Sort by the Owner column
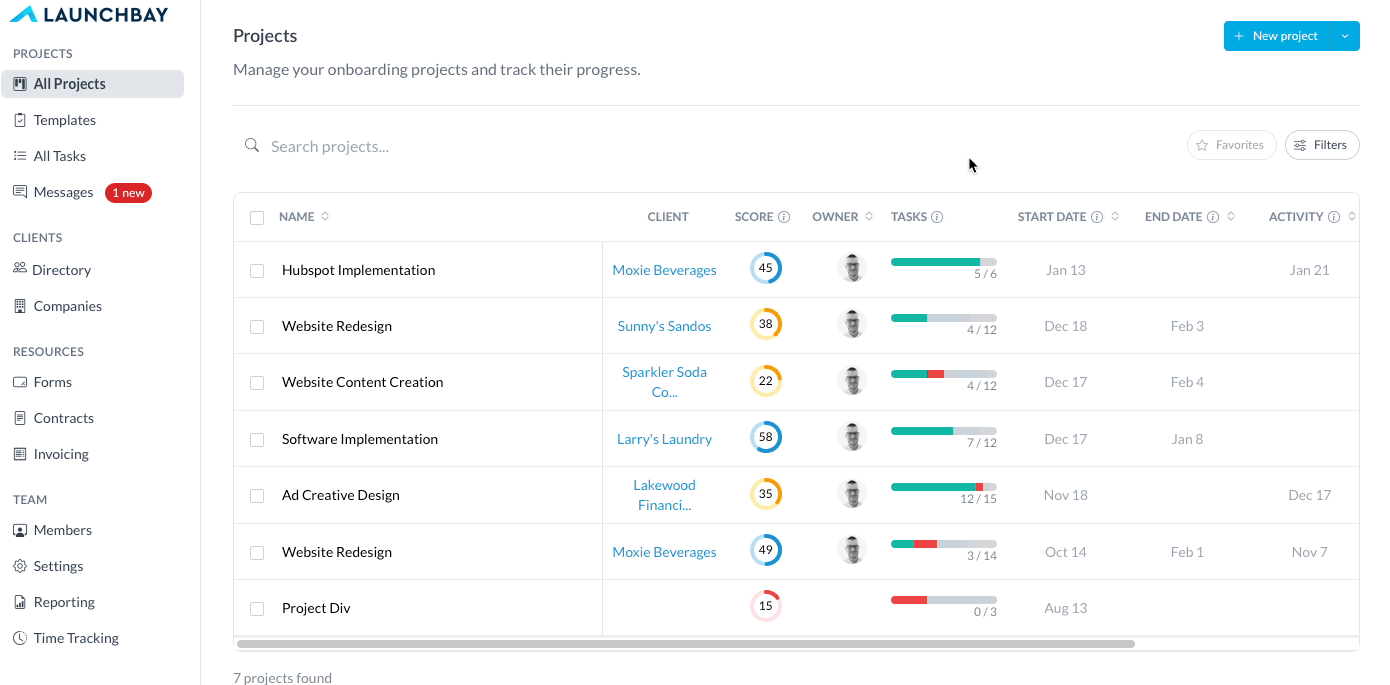The height and width of the screenshot is (685, 1390). point(869,217)
